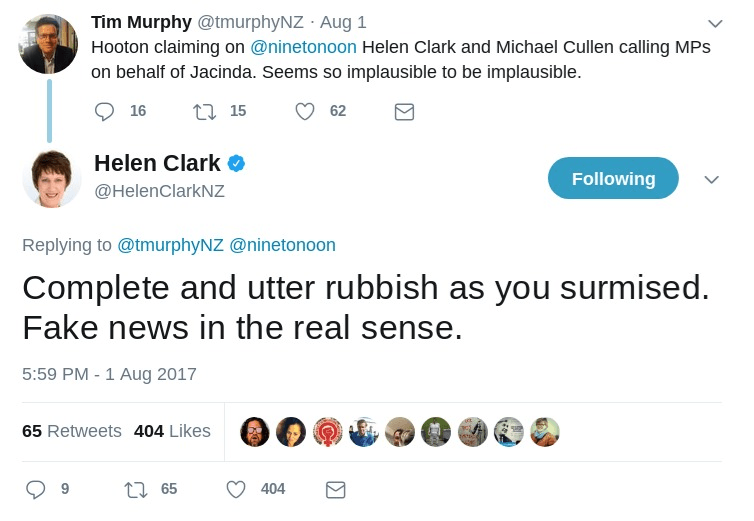Screen dimensions: 754x521
Task: Click Helen Clark's blue verified badge
Action: pos(237,163)
